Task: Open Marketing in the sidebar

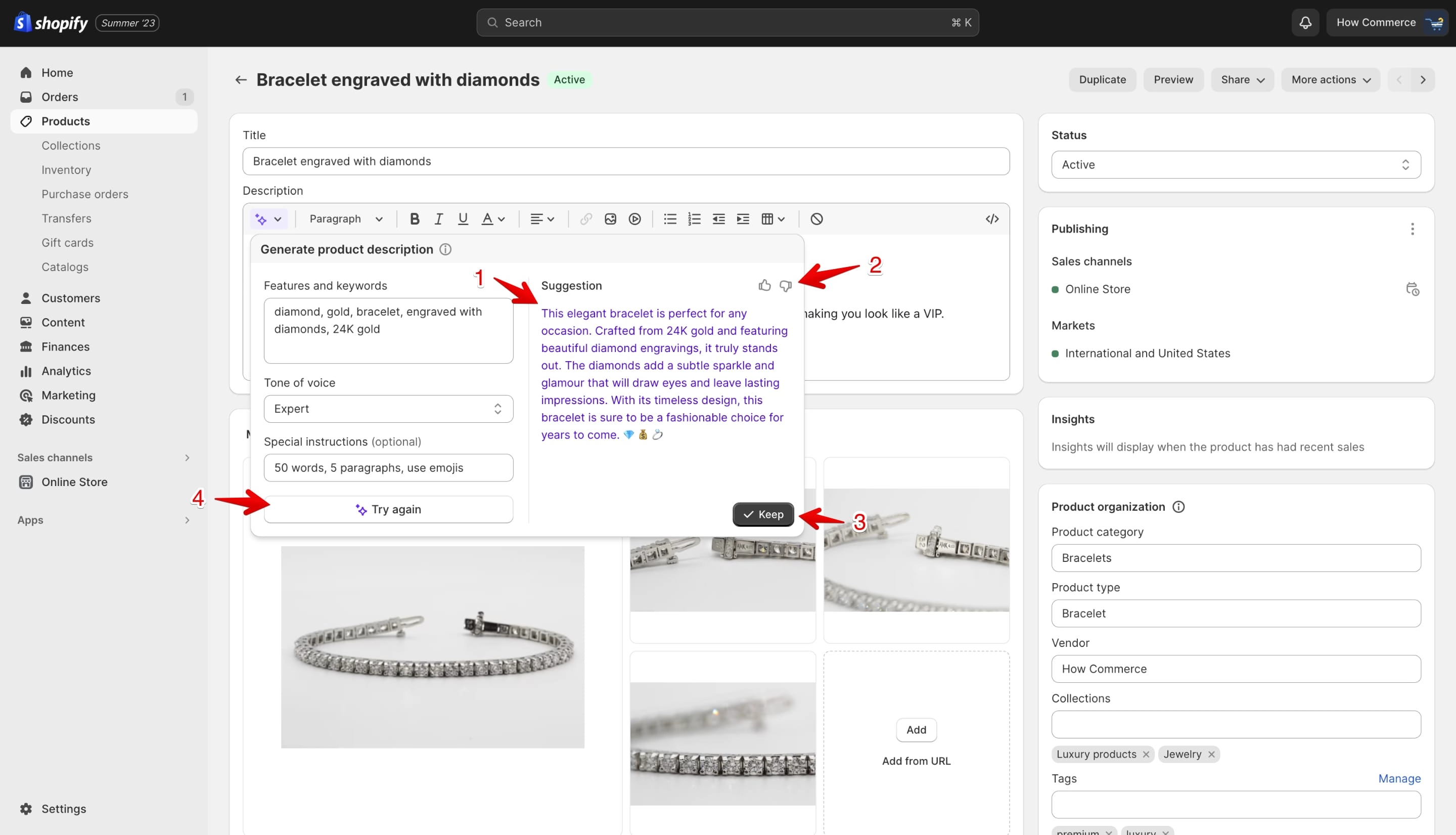Action: pos(104,395)
